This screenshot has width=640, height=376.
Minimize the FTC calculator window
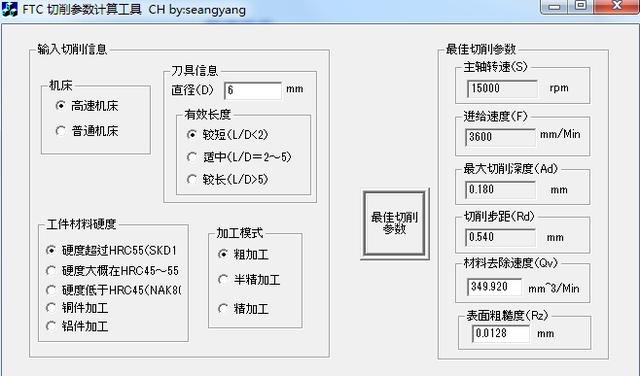point(554,7)
